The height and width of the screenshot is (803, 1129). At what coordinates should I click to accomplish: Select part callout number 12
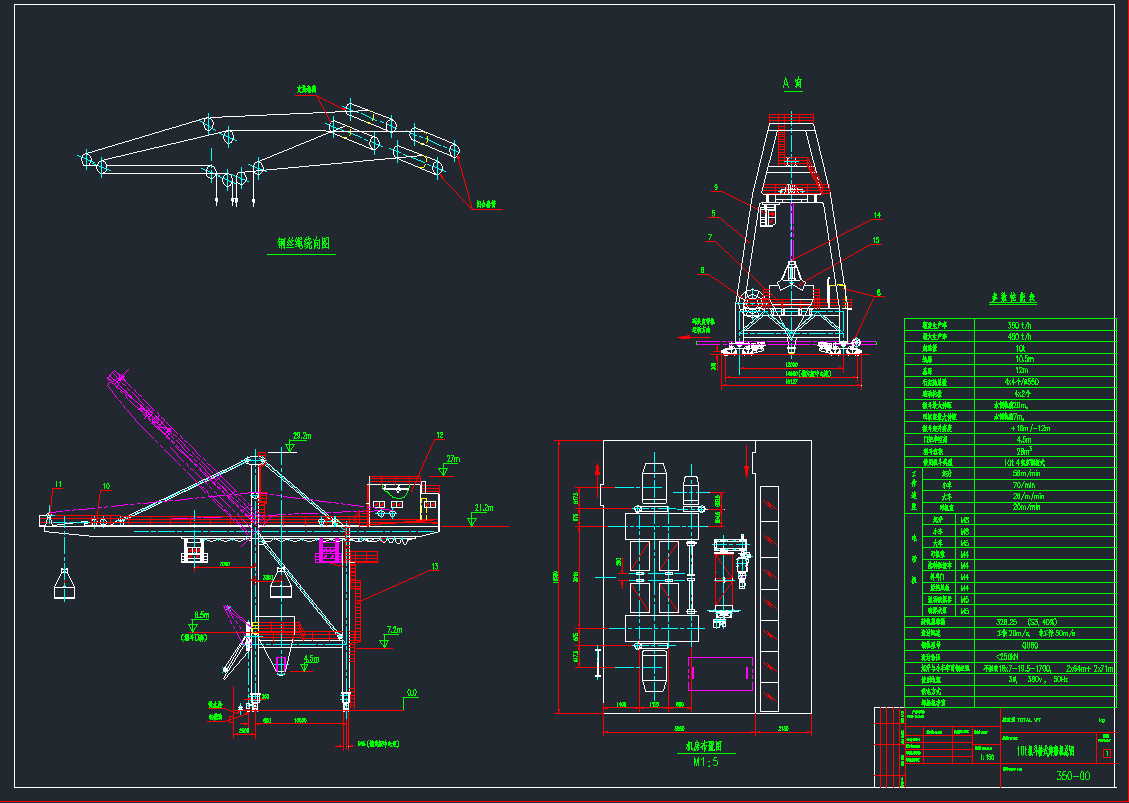[x=438, y=435]
